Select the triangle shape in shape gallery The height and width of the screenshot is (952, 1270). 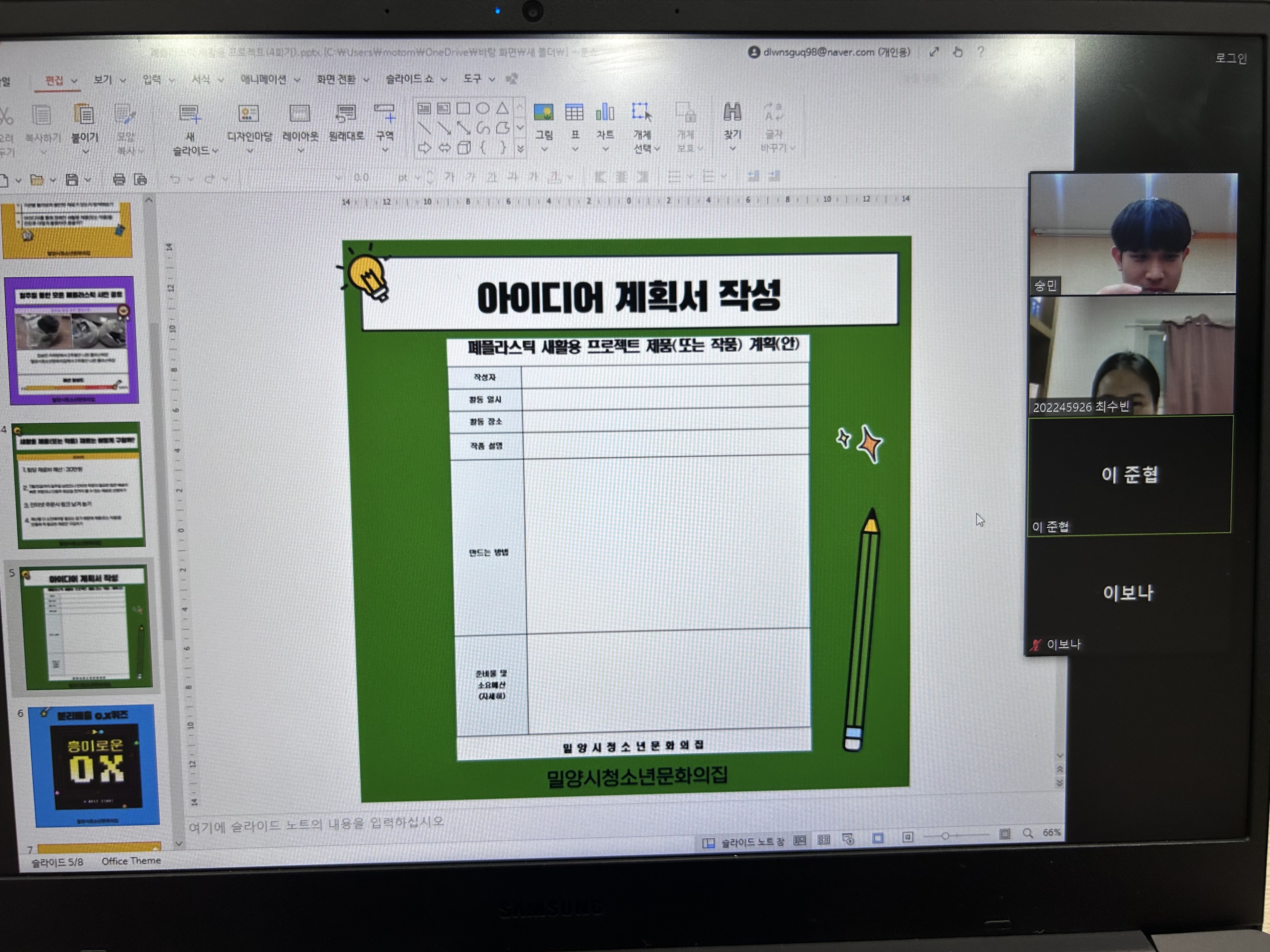pyautogui.click(x=502, y=108)
